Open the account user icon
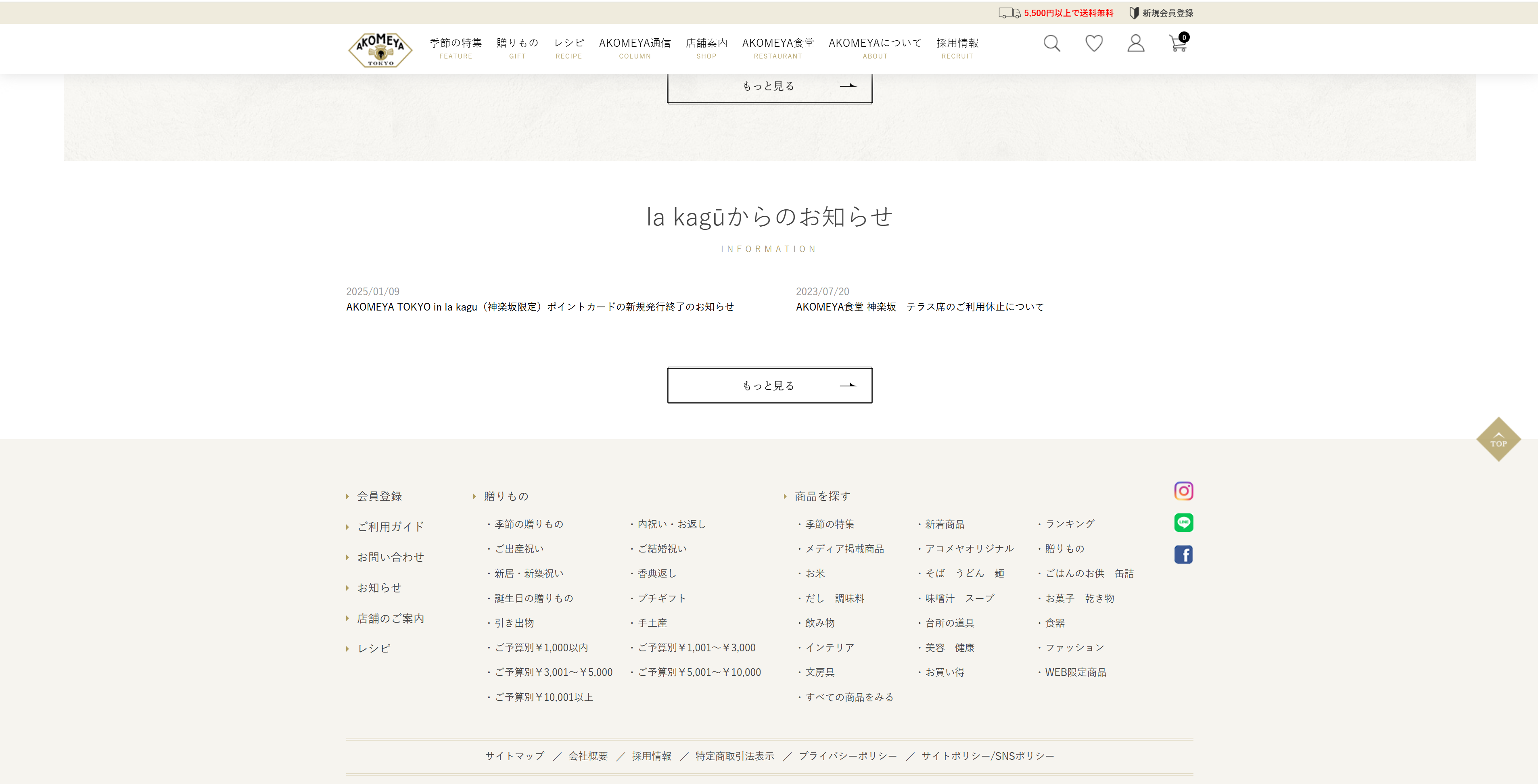The width and height of the screenshot is (1538, 784). [1136, 44]
